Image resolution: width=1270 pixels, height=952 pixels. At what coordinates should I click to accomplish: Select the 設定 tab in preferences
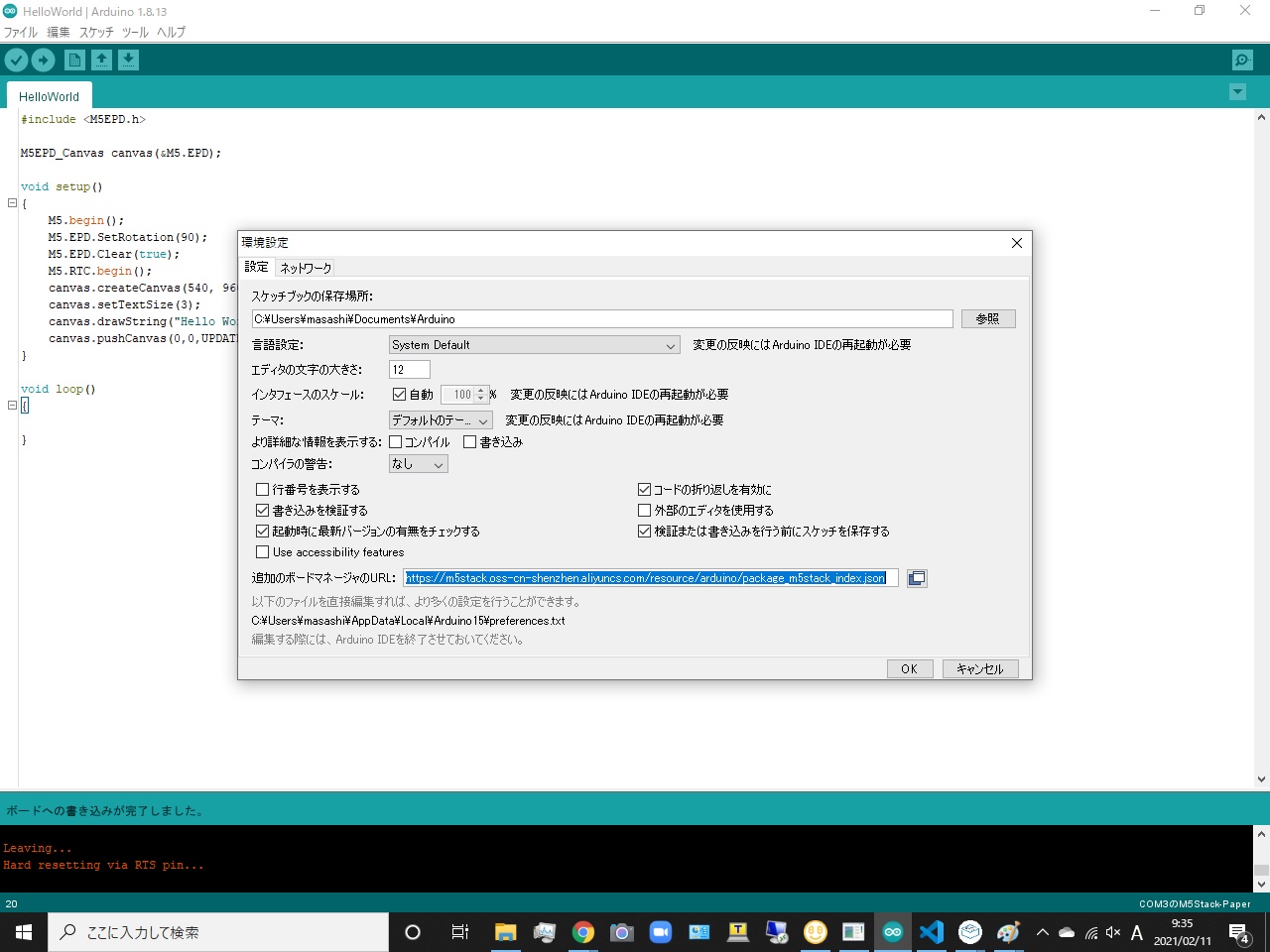(x=257, y=267)
